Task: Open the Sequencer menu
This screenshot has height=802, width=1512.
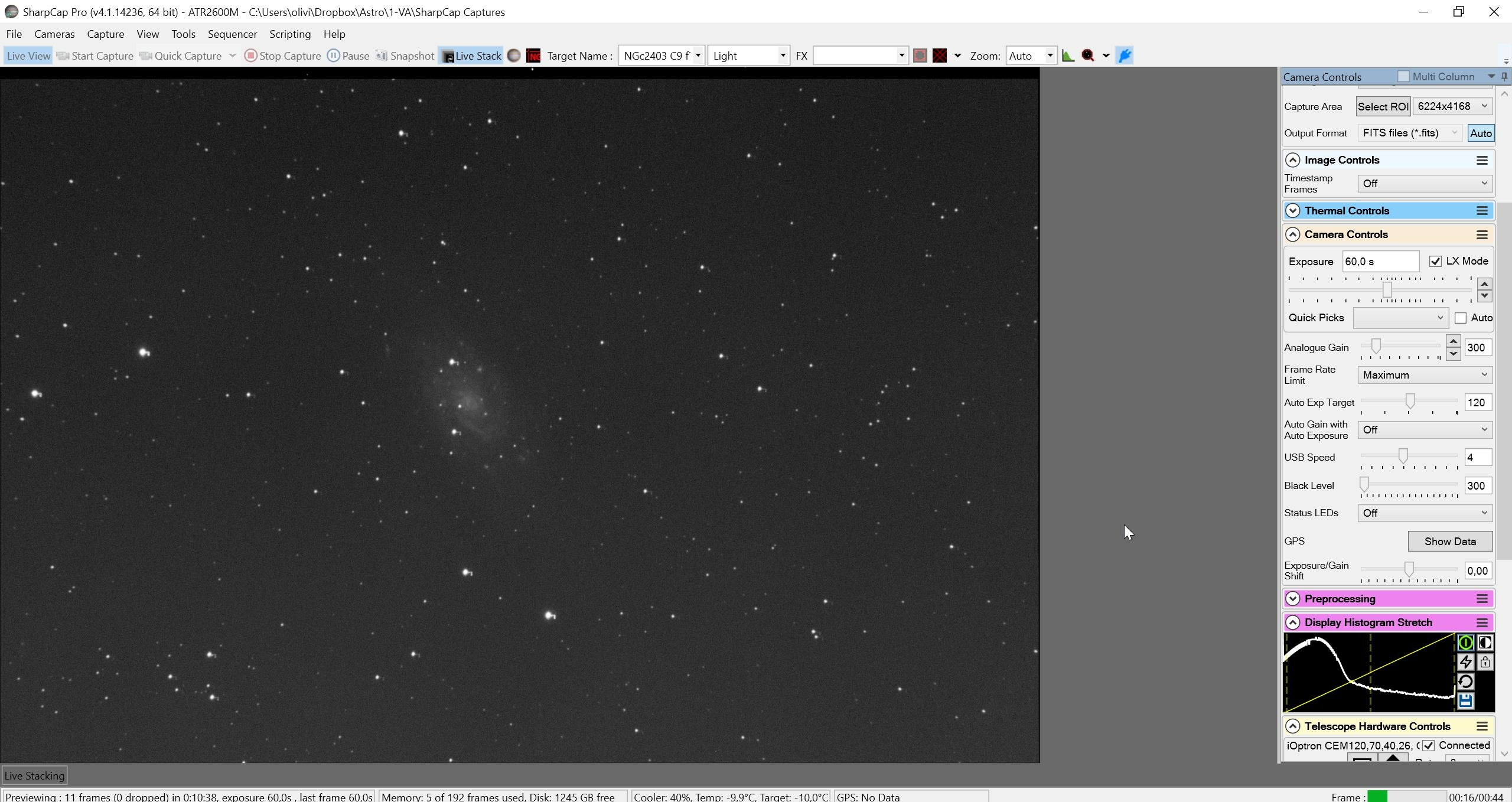Action: pyautogui.click(x=232, y=34)
